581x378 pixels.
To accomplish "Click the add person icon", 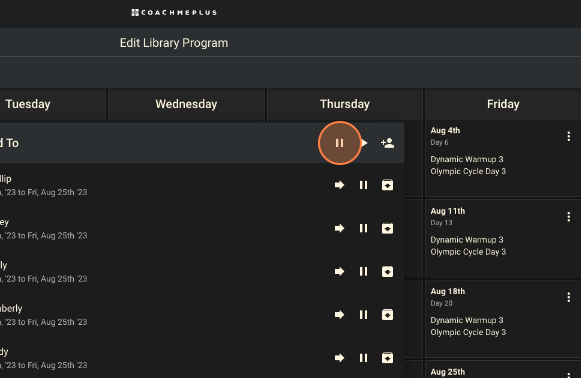I will coord(388,143).
